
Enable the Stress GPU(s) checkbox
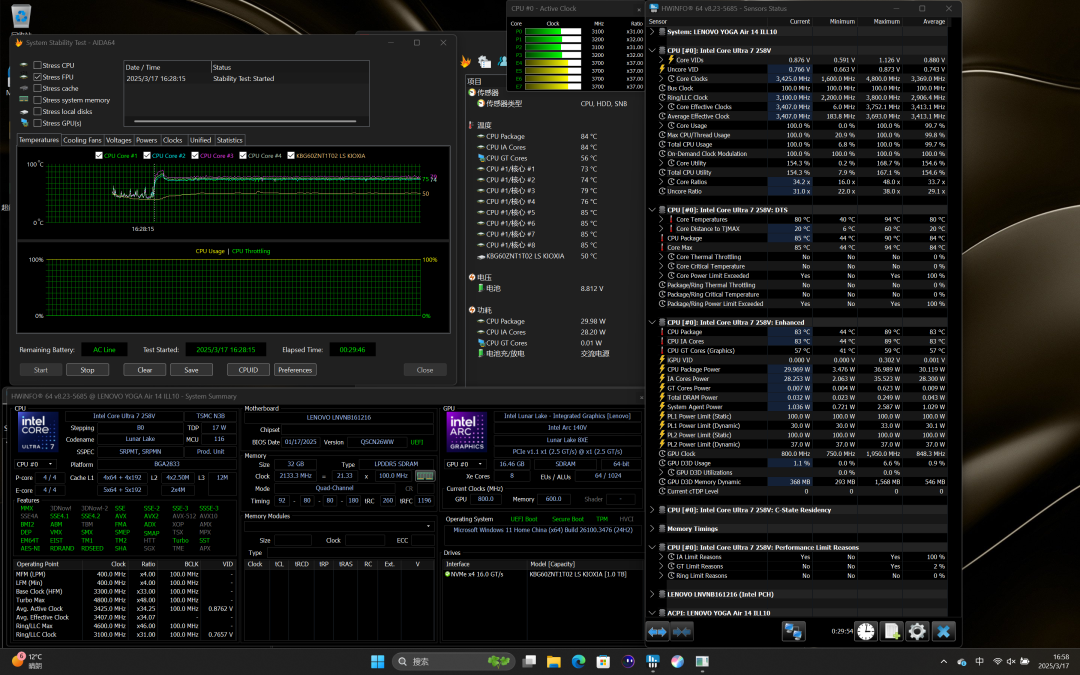(x=37, y=123)
